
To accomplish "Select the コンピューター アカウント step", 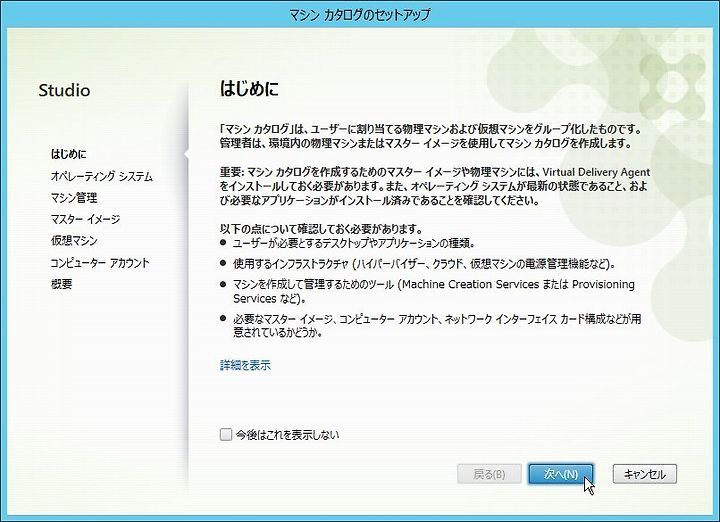I will tap(100, 263).
